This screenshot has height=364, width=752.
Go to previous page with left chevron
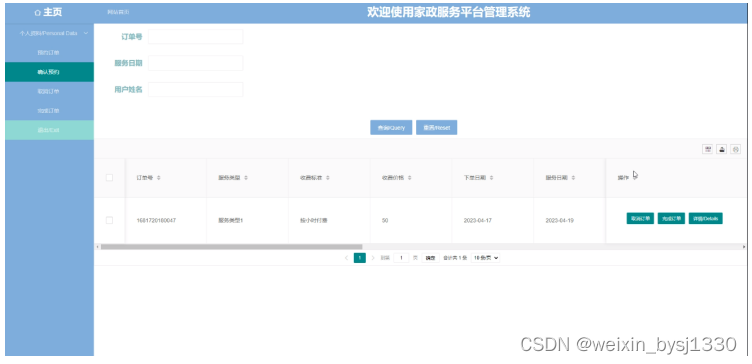346,258
